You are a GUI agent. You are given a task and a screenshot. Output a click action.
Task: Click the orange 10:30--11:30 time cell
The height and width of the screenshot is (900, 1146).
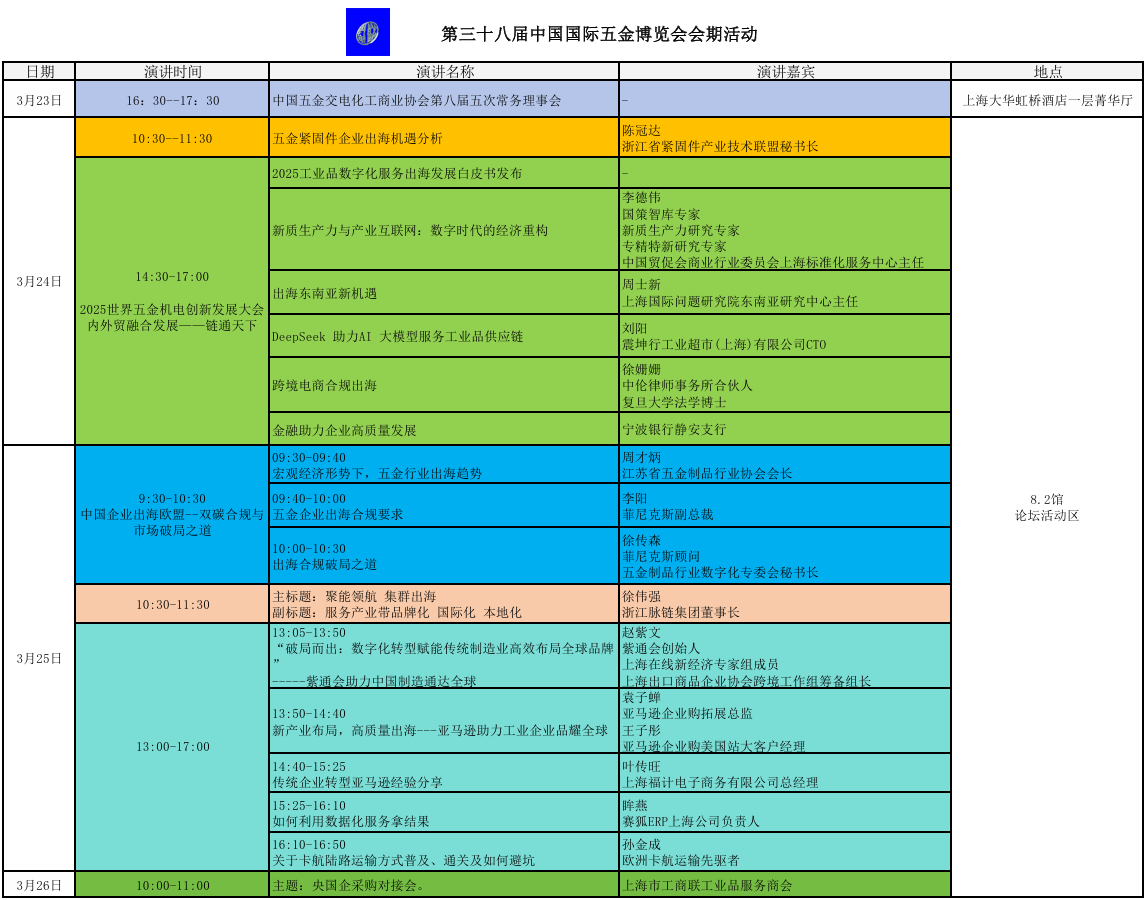(x=172, y=137)
